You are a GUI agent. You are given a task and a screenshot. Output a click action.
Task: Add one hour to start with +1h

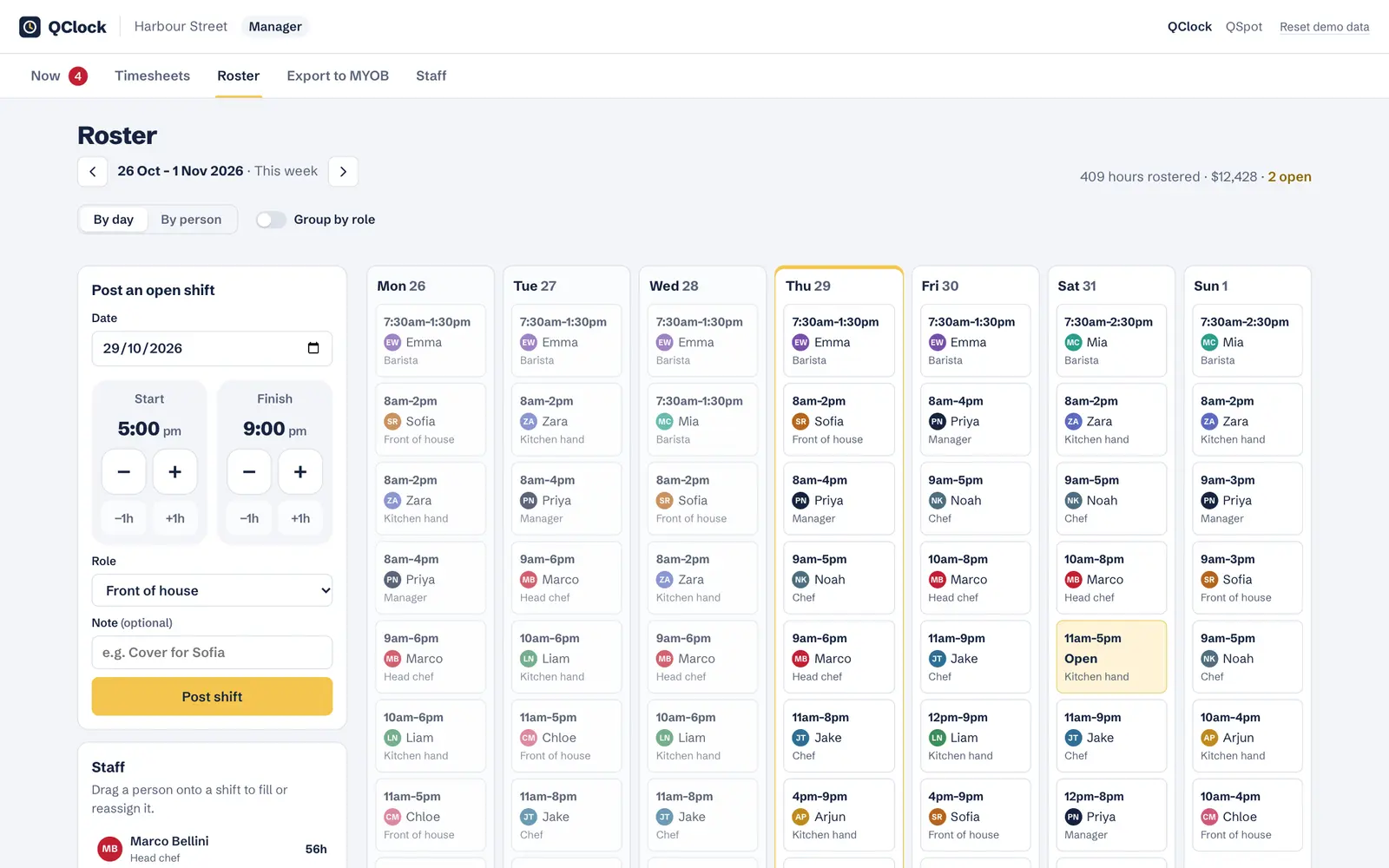(175, 518)
